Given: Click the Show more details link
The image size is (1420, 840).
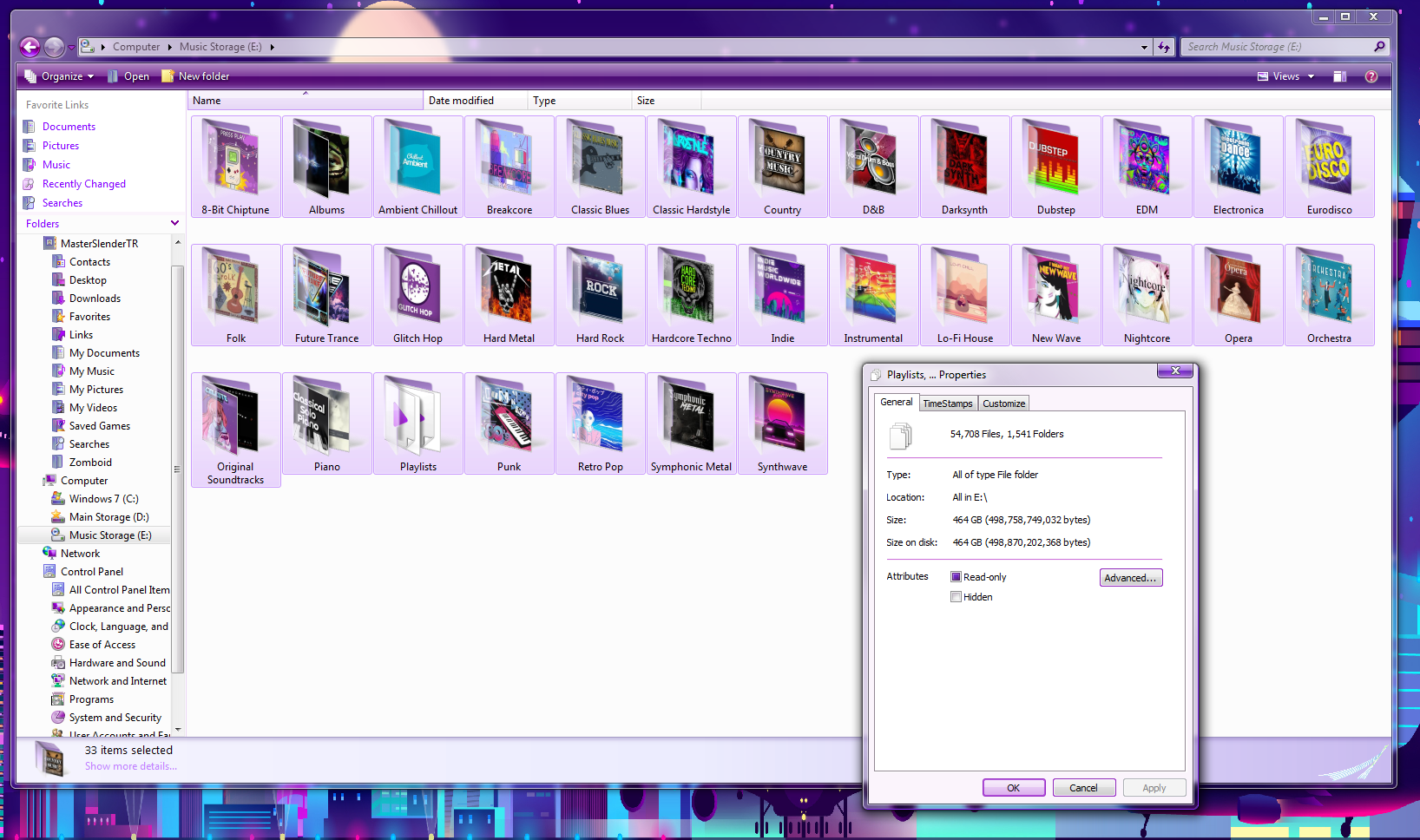Looking at the screenshot, I should pyautogui.click(x=130, y=766).
